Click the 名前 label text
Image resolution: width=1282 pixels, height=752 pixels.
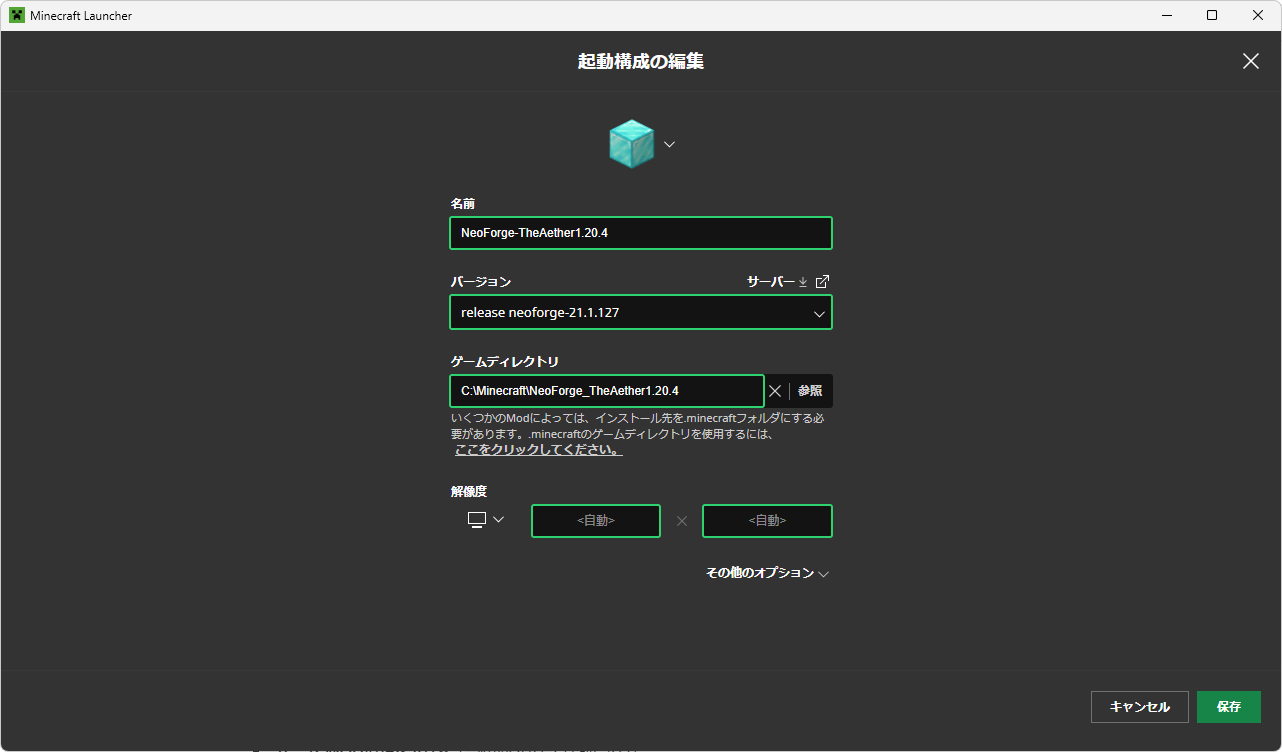(x=462, y=204)
